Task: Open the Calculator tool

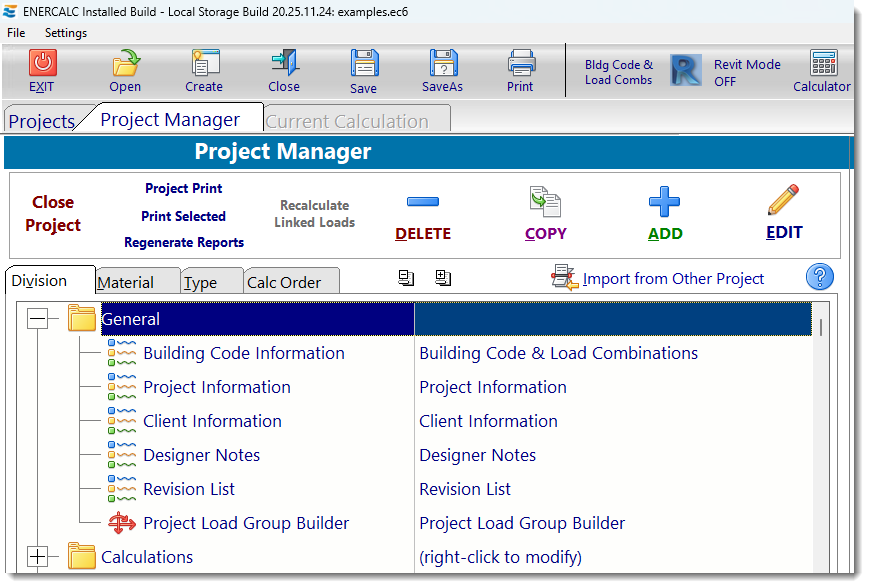Action: click(822, 65)
